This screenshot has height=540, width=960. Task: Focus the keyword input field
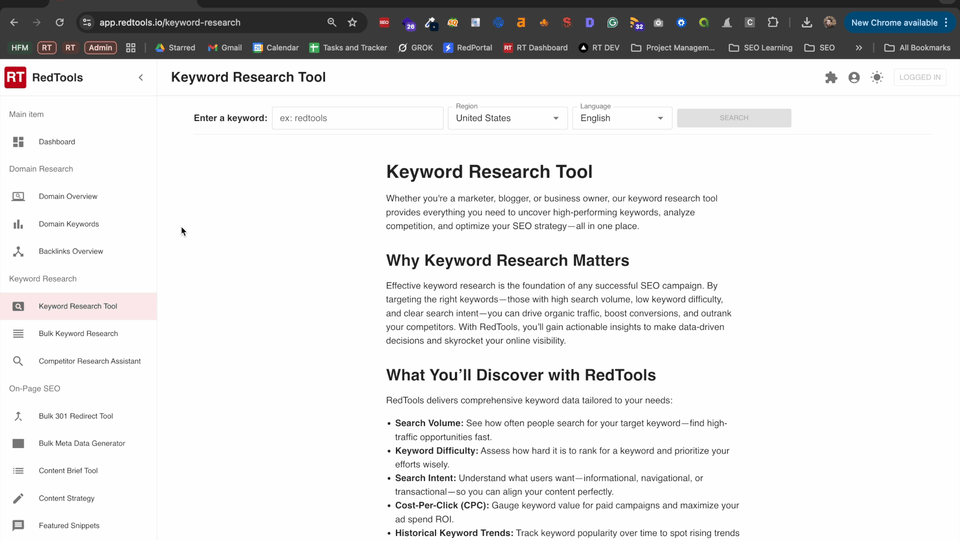358,118
